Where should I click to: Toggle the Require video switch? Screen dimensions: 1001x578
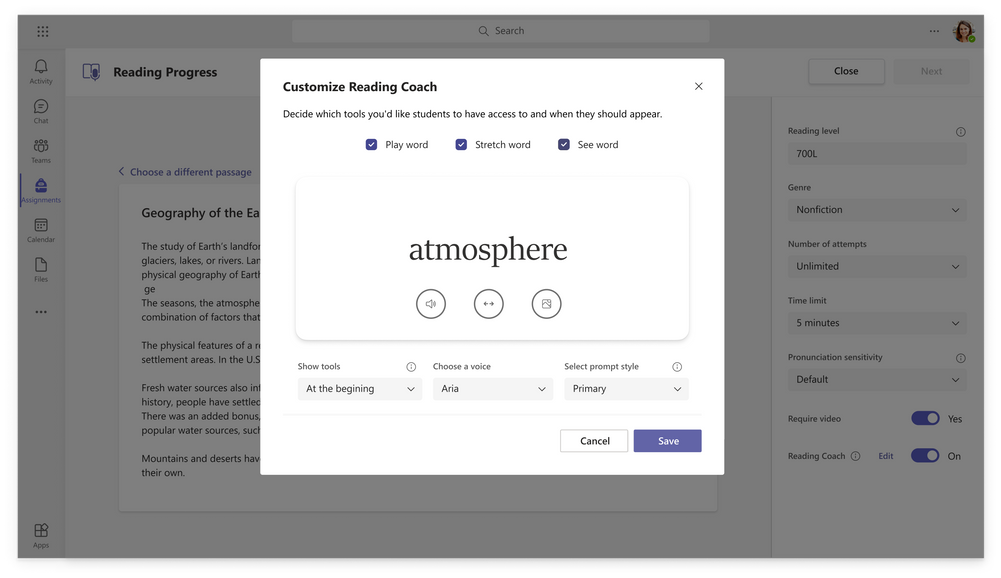(925, 418)
